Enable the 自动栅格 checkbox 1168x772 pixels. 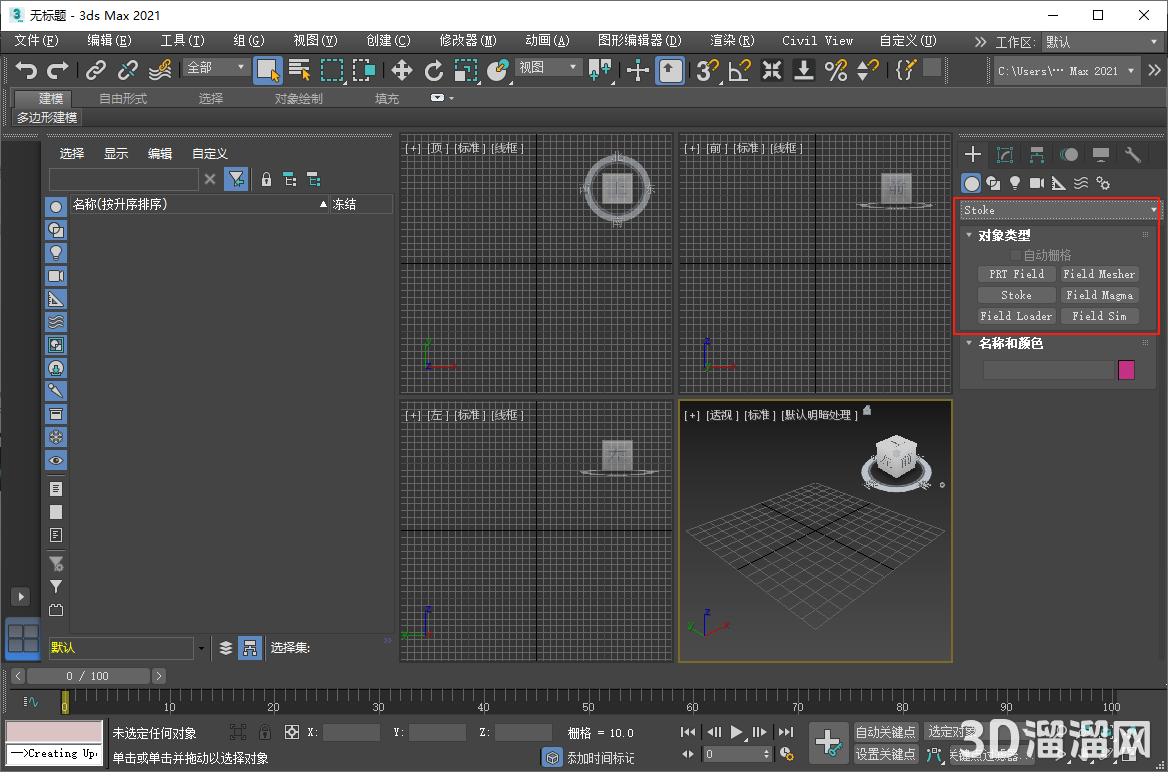tap(1015, 255)
